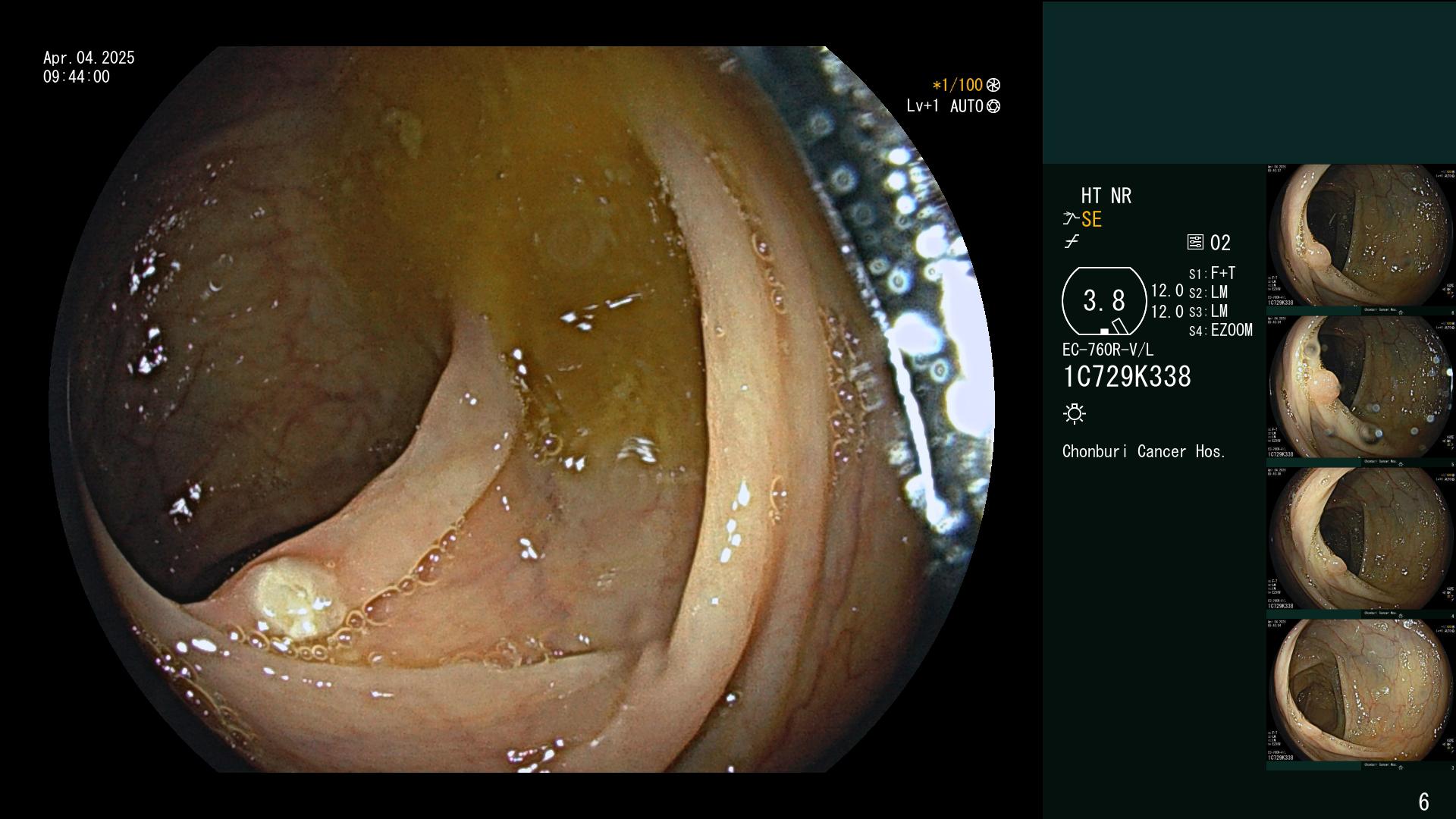The height and width of the screenshot is (819, 1456).
Task: Open the thumbnail with the large polyp and blurred water droplets
Action: [1360, 391]
